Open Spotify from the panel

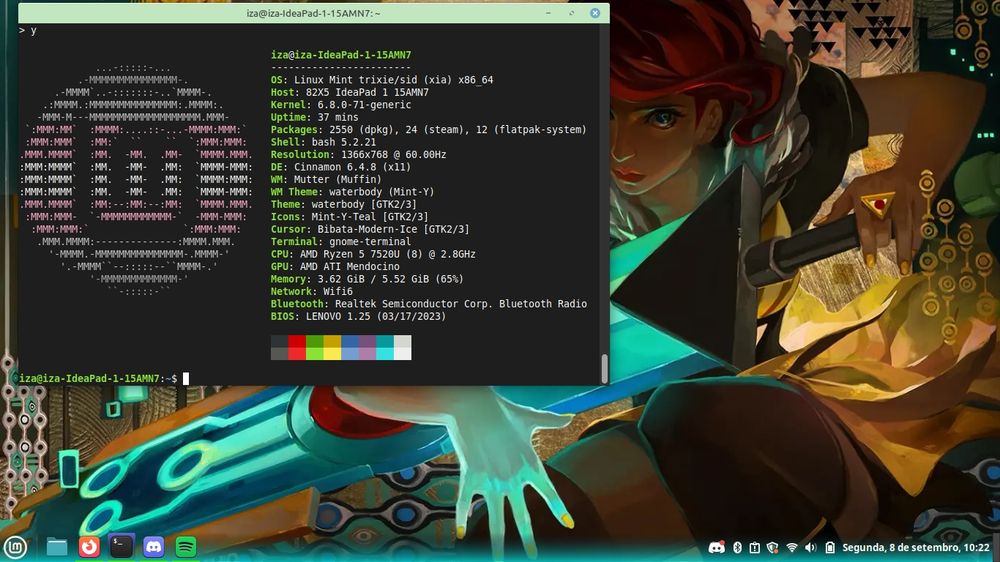click(x=186, y=547)
